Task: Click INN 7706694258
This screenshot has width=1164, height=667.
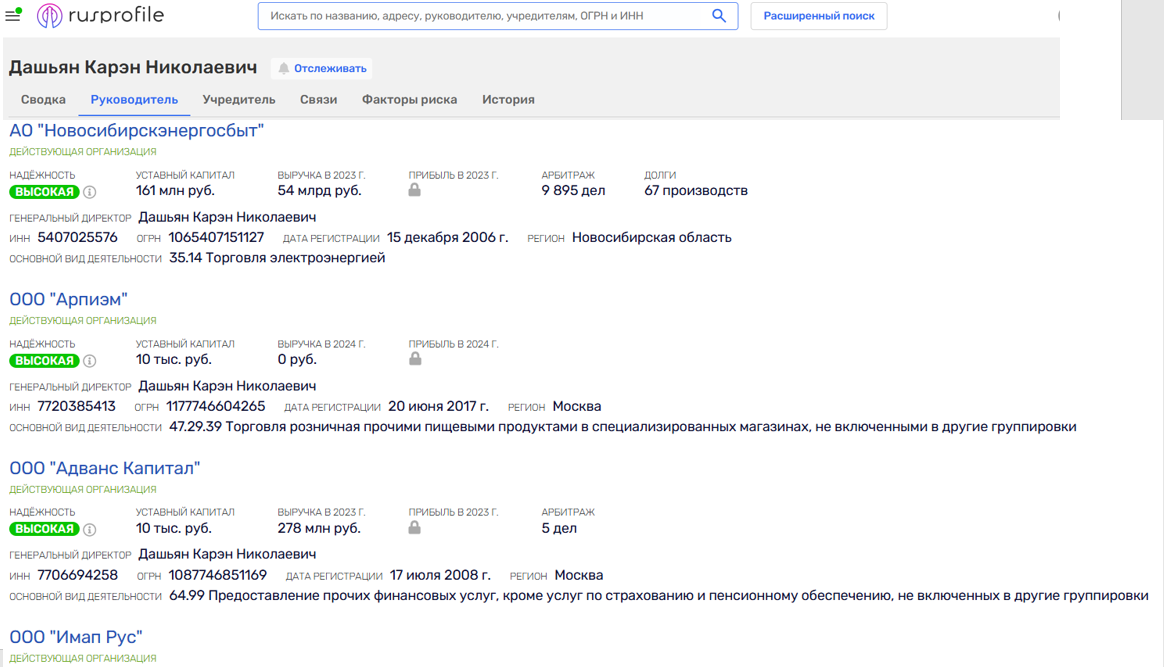Action: 77,575
